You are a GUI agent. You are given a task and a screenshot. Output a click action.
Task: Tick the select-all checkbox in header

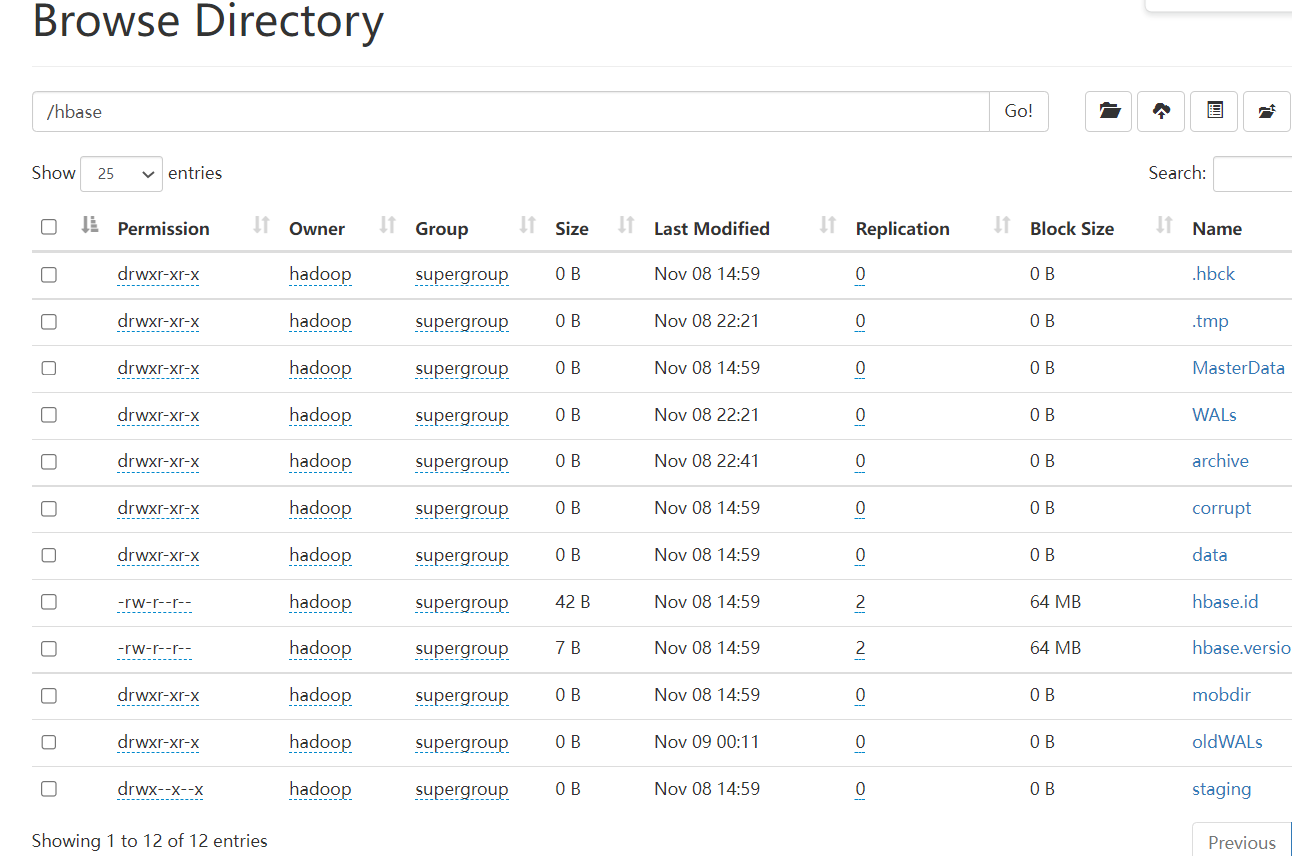click(49, 227)
